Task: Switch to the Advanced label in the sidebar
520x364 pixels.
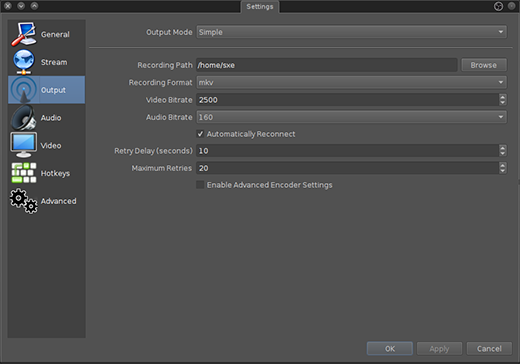Action: 59,201
